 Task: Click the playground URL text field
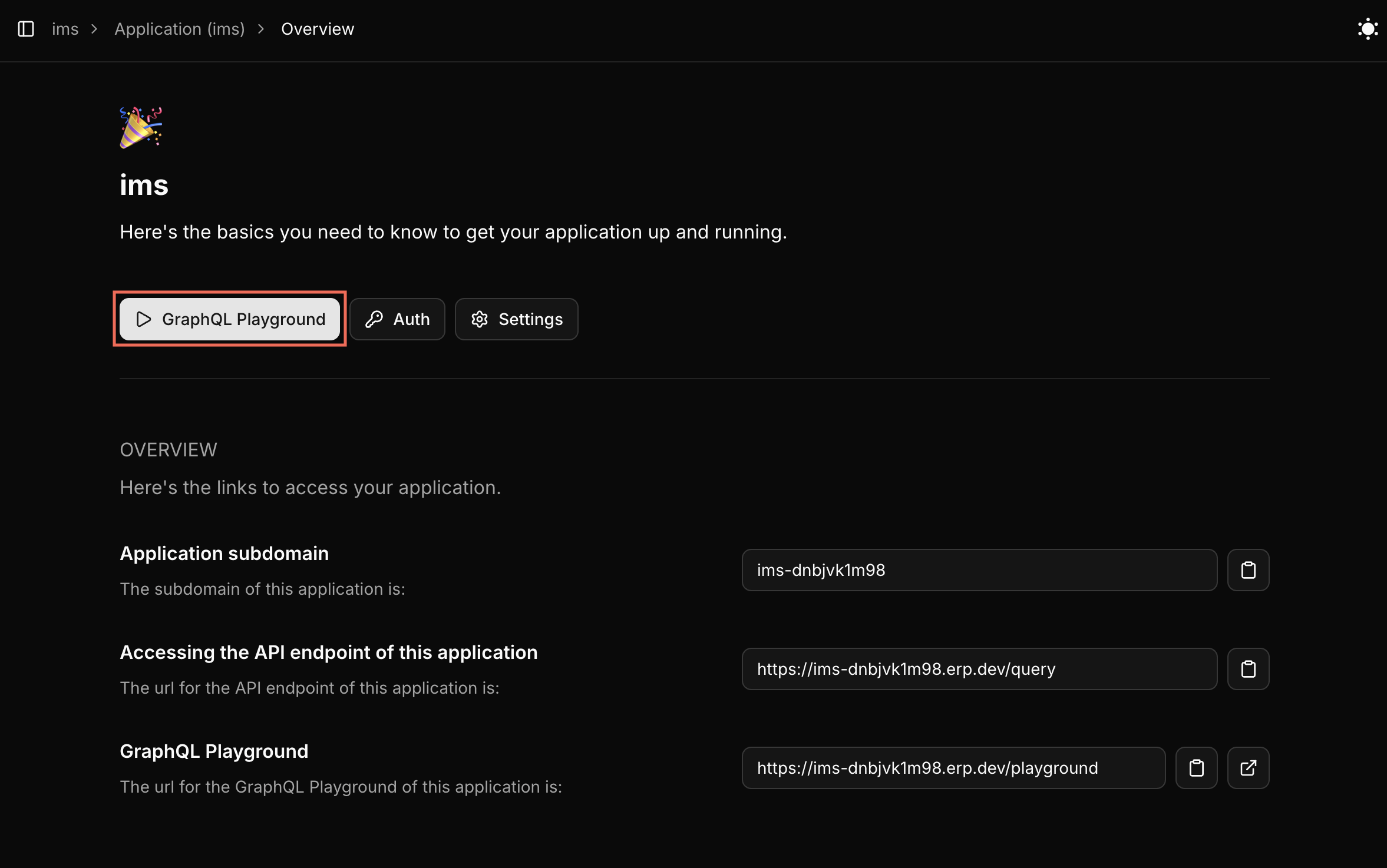[953, 768]
